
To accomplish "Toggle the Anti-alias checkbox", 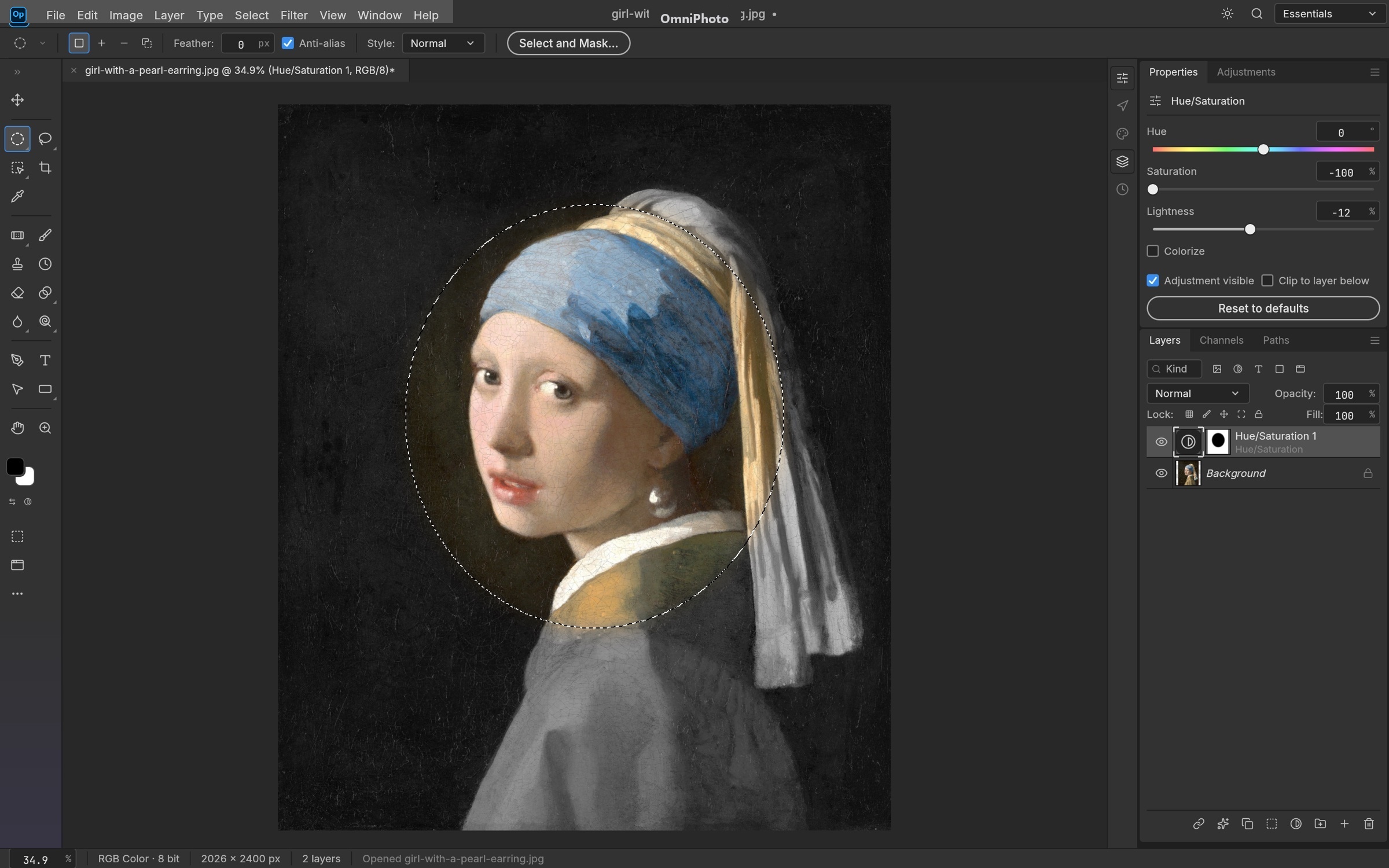I will [x=288, y=43].
